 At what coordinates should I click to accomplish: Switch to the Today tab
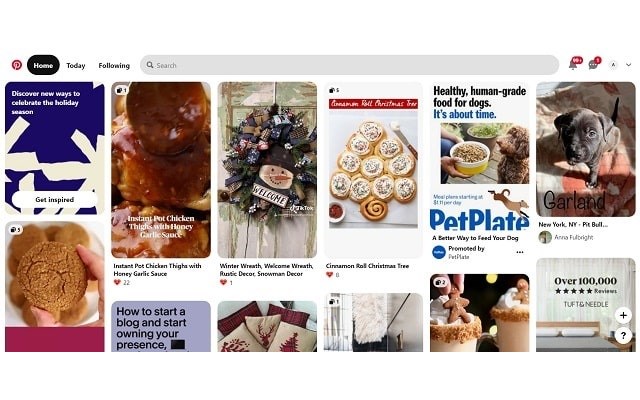tap(76, 65)
